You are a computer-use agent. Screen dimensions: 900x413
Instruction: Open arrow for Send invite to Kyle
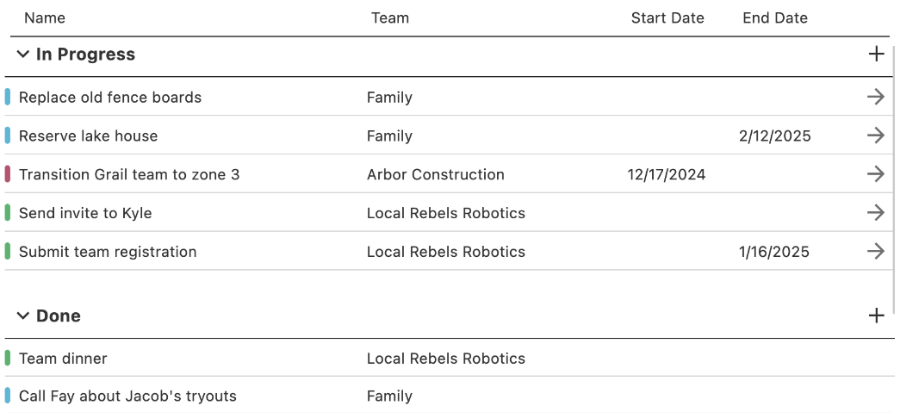pos(876,213)
